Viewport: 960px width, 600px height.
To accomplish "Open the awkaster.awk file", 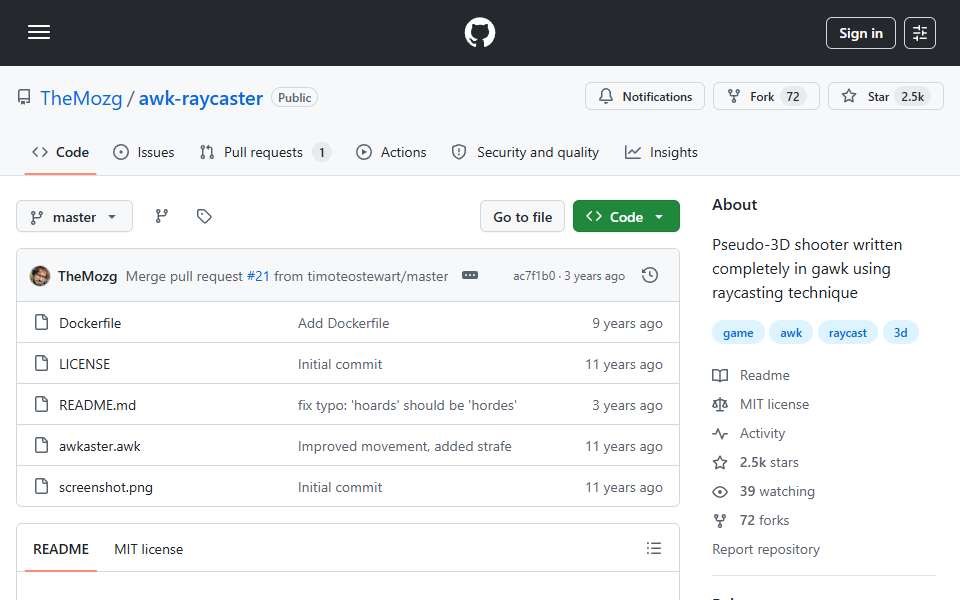I will [100, 446].
